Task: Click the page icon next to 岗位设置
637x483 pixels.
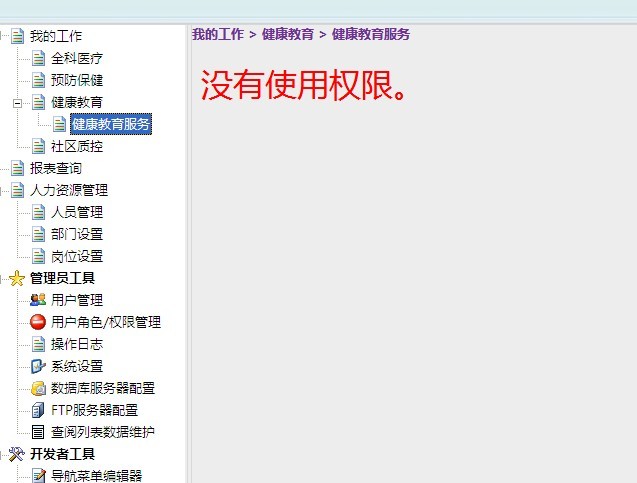Action: click(39, 256)
